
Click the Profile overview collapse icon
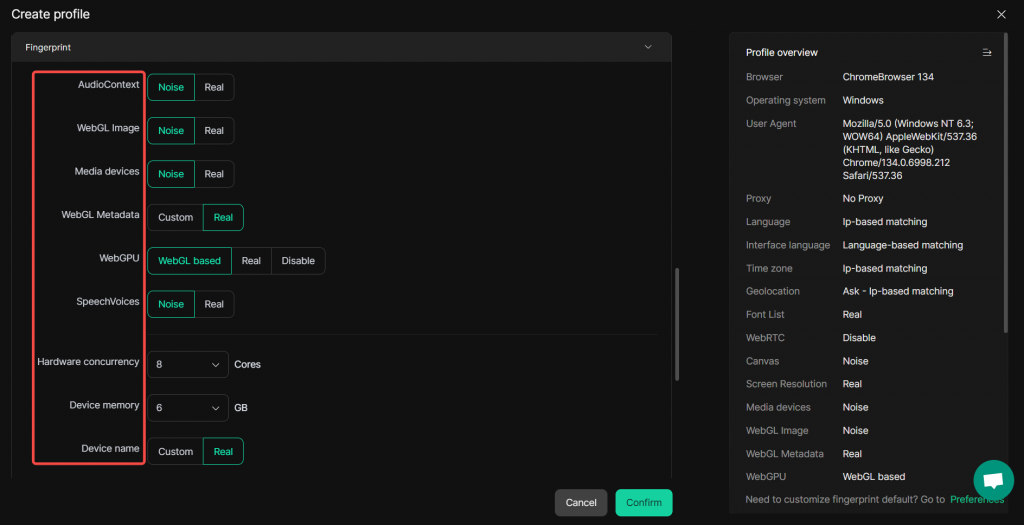click(x=987, y=52)
